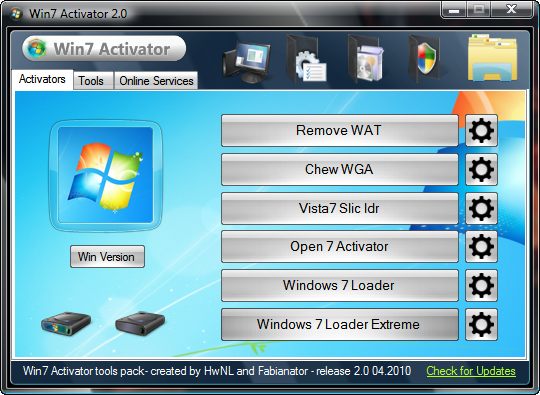The width and height of the screenshot is (540, 395).
Task: Click the status bar credits text by HwNL and Fabianator
Action: (217, 371)
